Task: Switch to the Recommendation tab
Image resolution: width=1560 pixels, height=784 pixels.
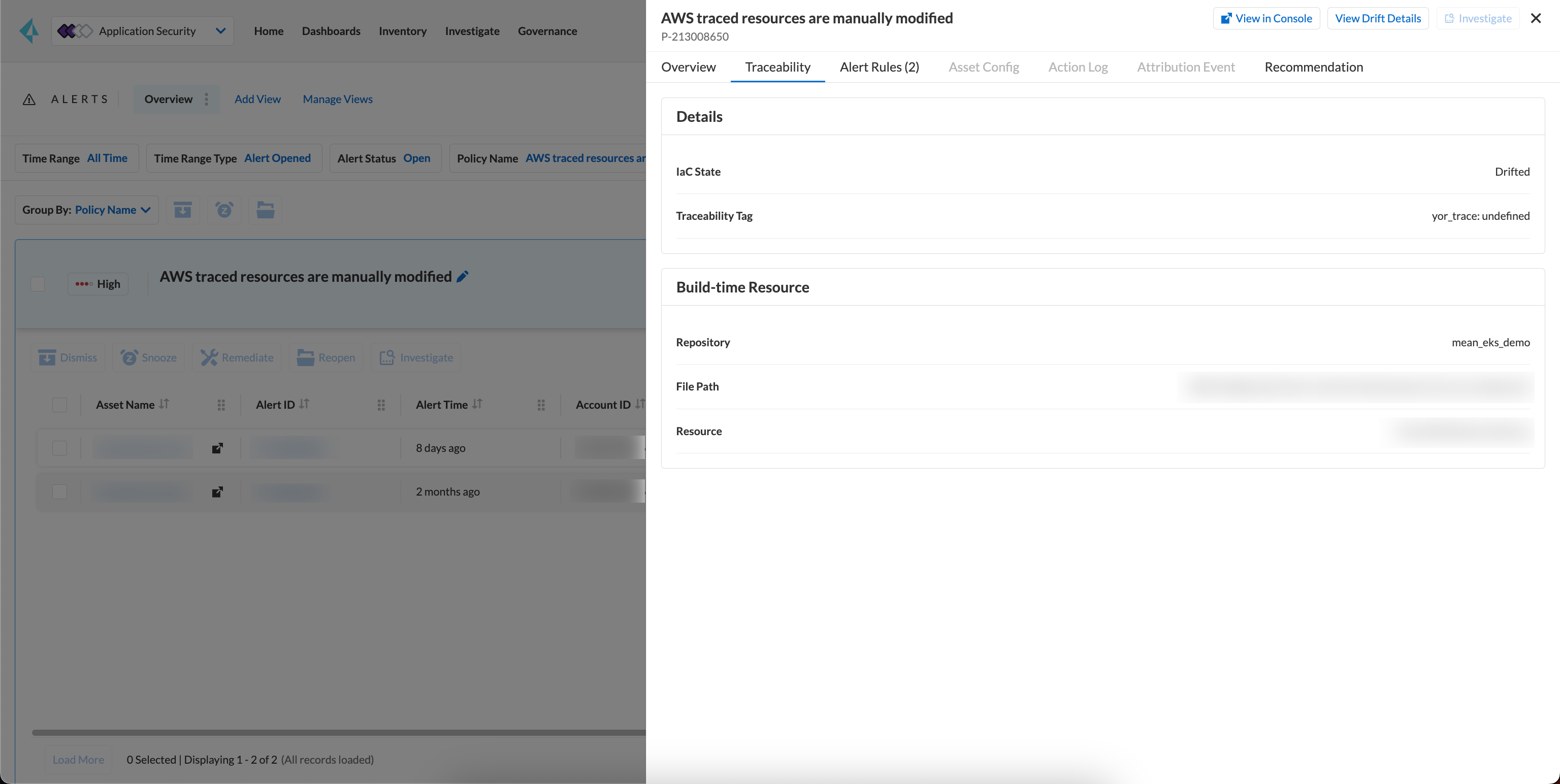Action: 1314,67
